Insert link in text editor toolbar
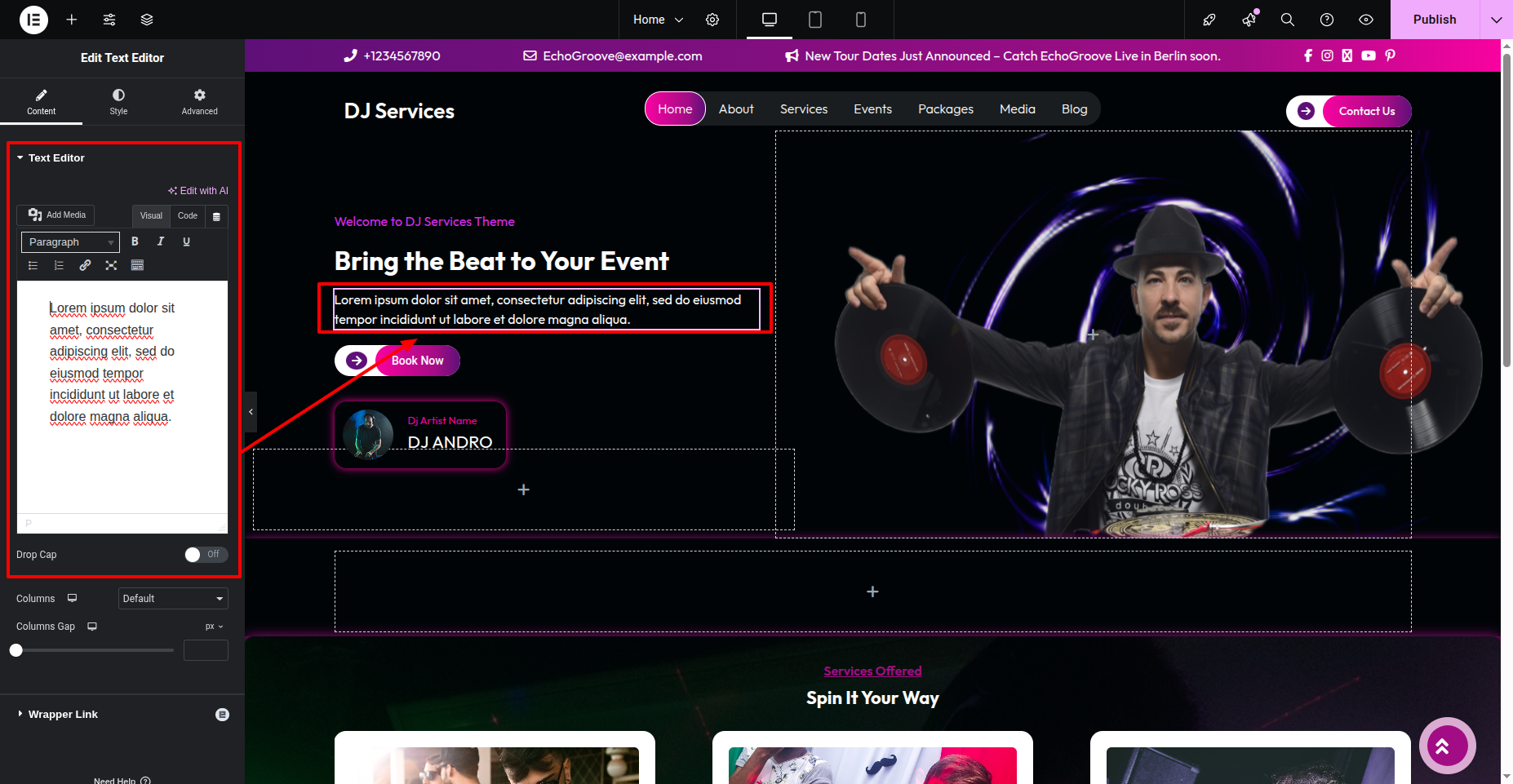The height and width of the screenshot is (784, 1513). (85, 265)
